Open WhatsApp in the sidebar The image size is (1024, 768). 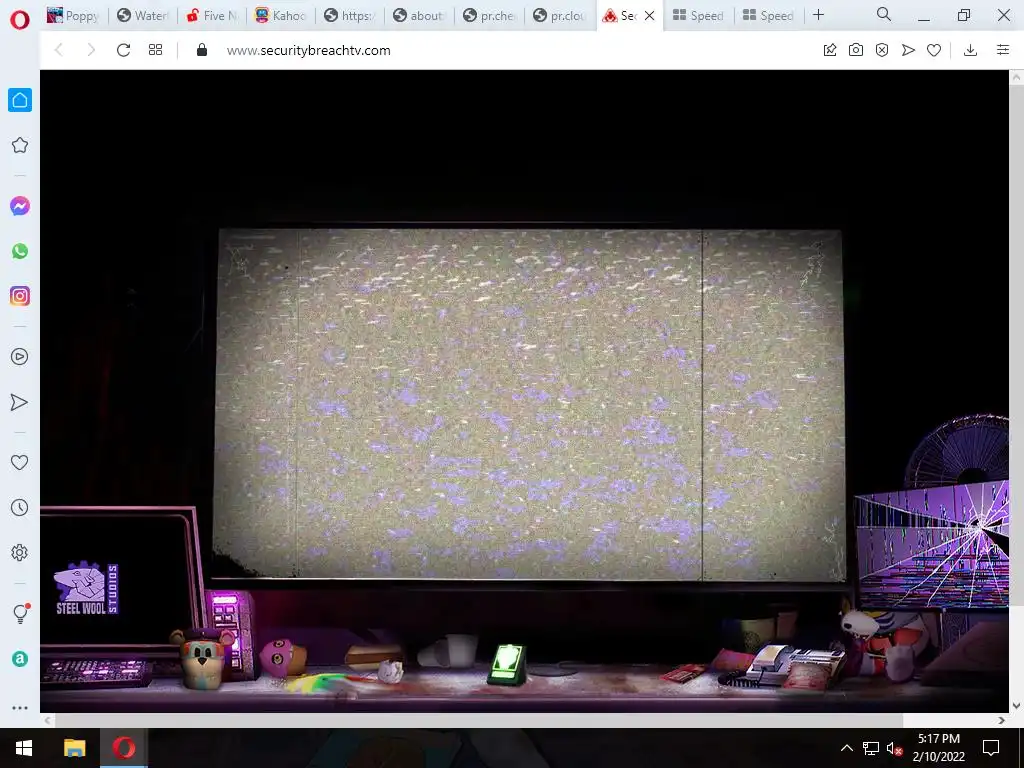20,251
